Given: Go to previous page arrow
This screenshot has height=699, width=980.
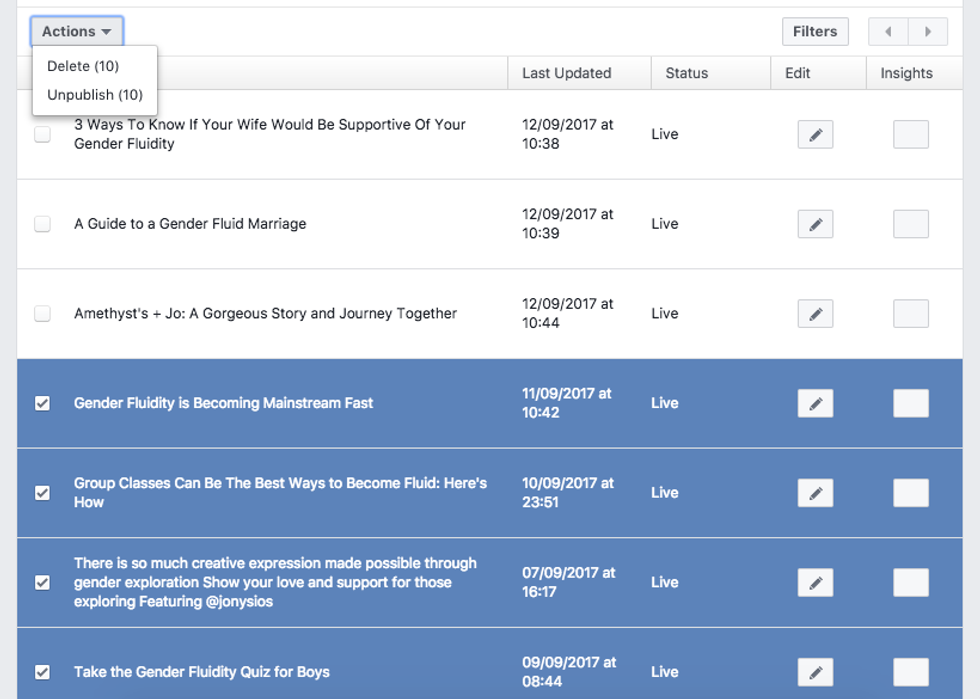Looking at the screenshot, I should (x=888, y=32).
